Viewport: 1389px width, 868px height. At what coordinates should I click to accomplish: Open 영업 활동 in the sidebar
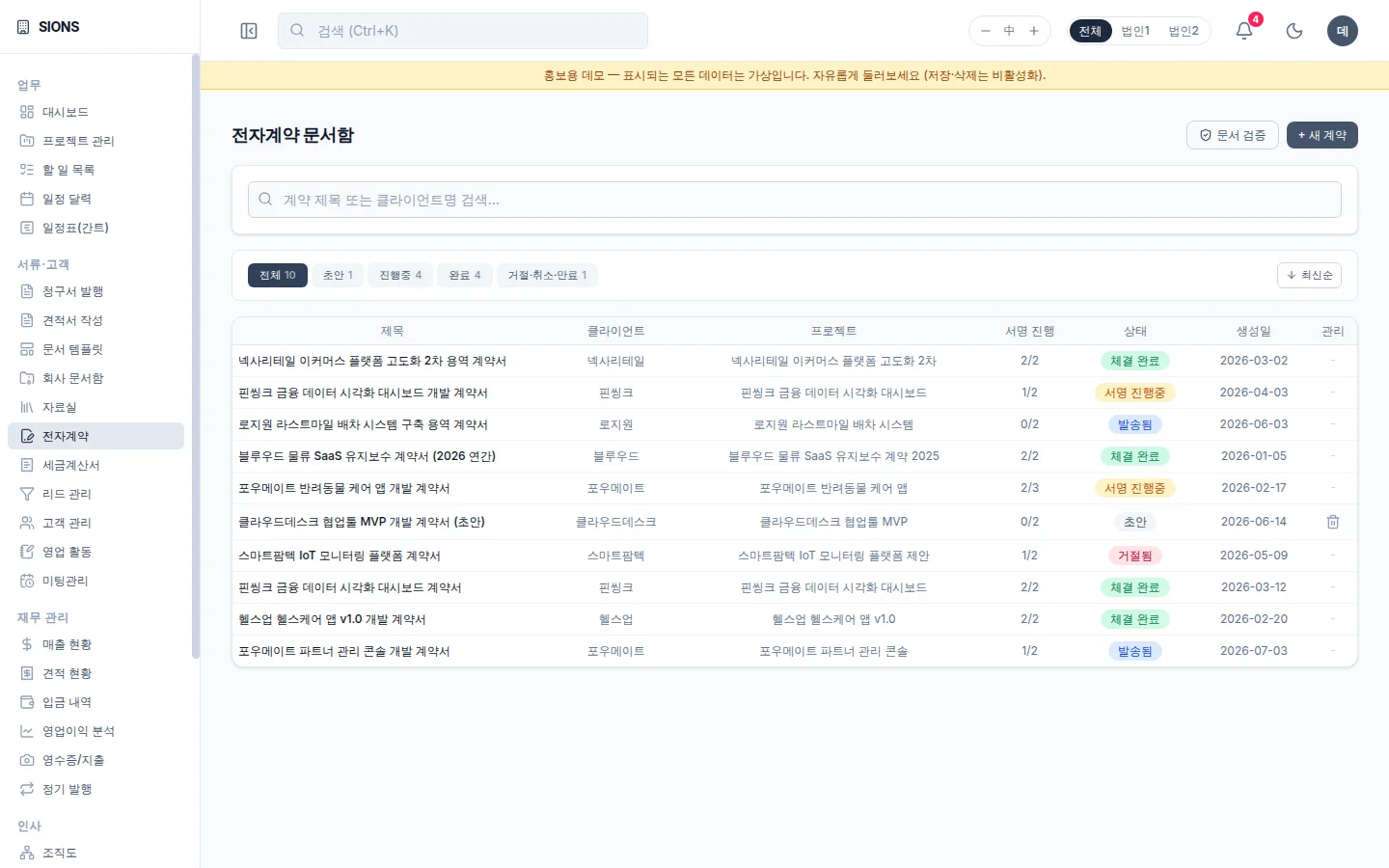point(95,552)
